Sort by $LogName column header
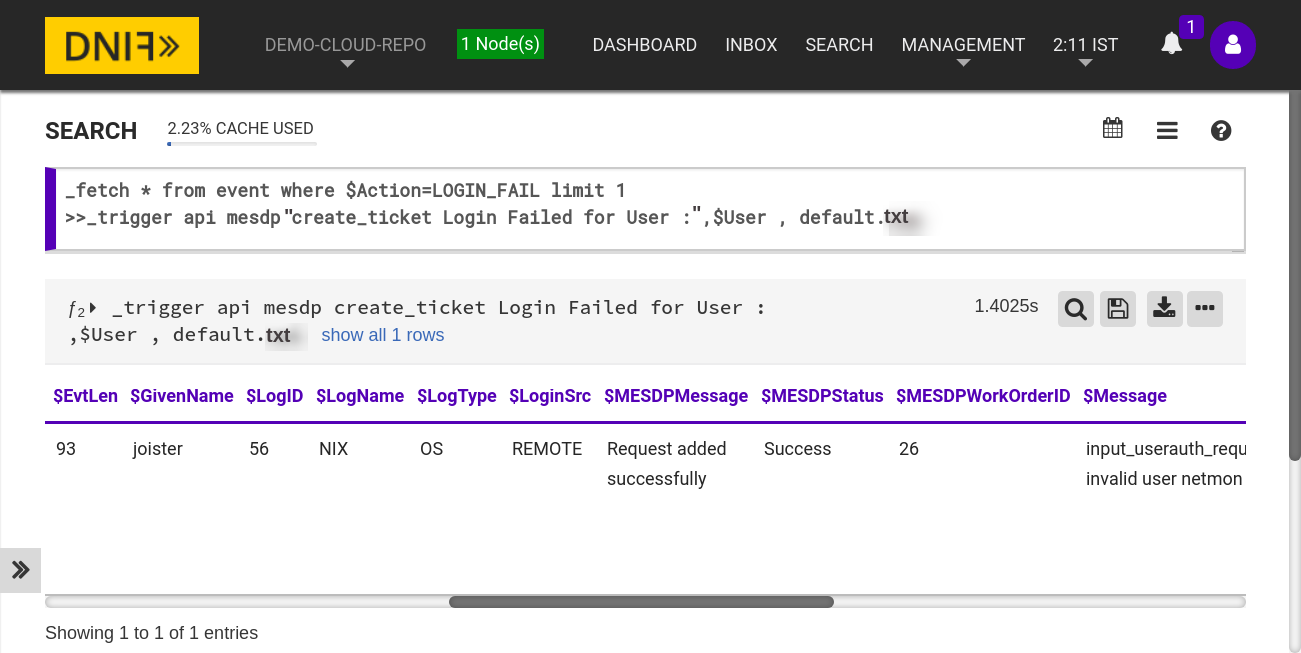Viewport: 1301px width, 653px height. click(360, 396)
